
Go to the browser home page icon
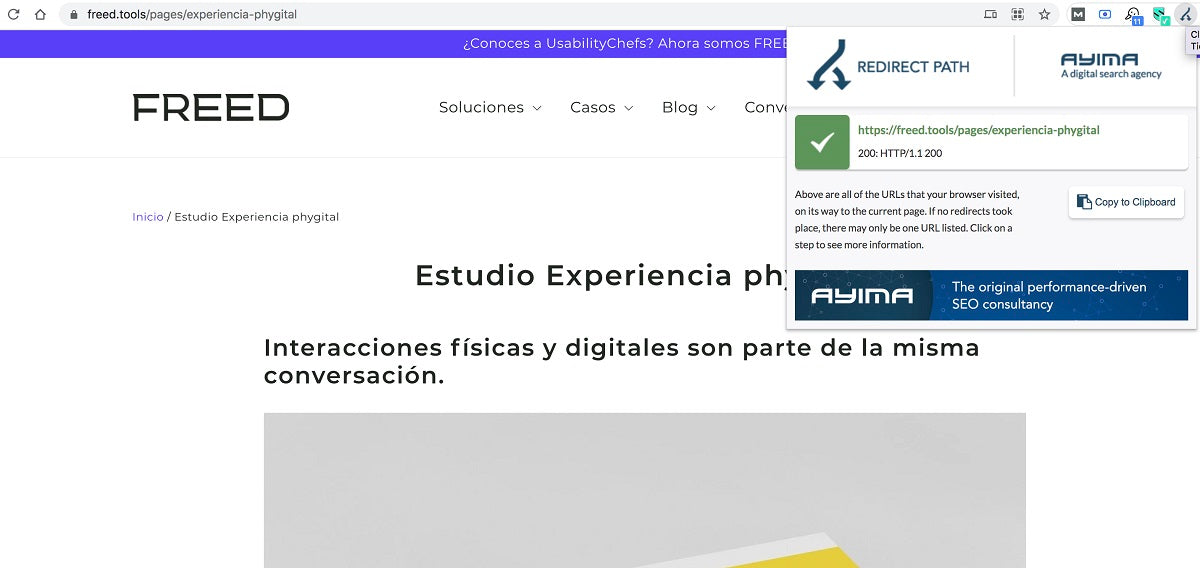[x=40, y=14]
